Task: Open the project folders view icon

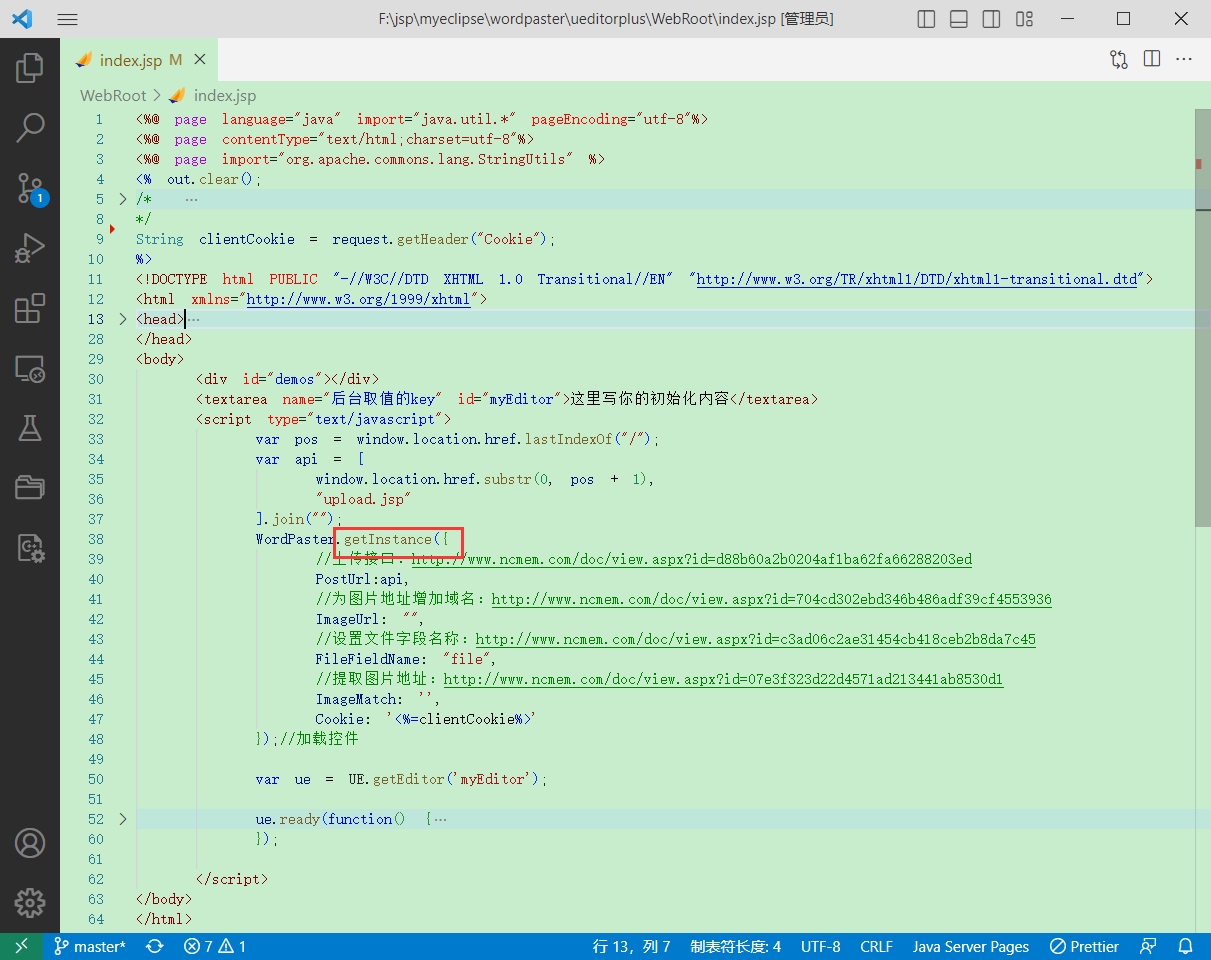Action: click(30, 488)
